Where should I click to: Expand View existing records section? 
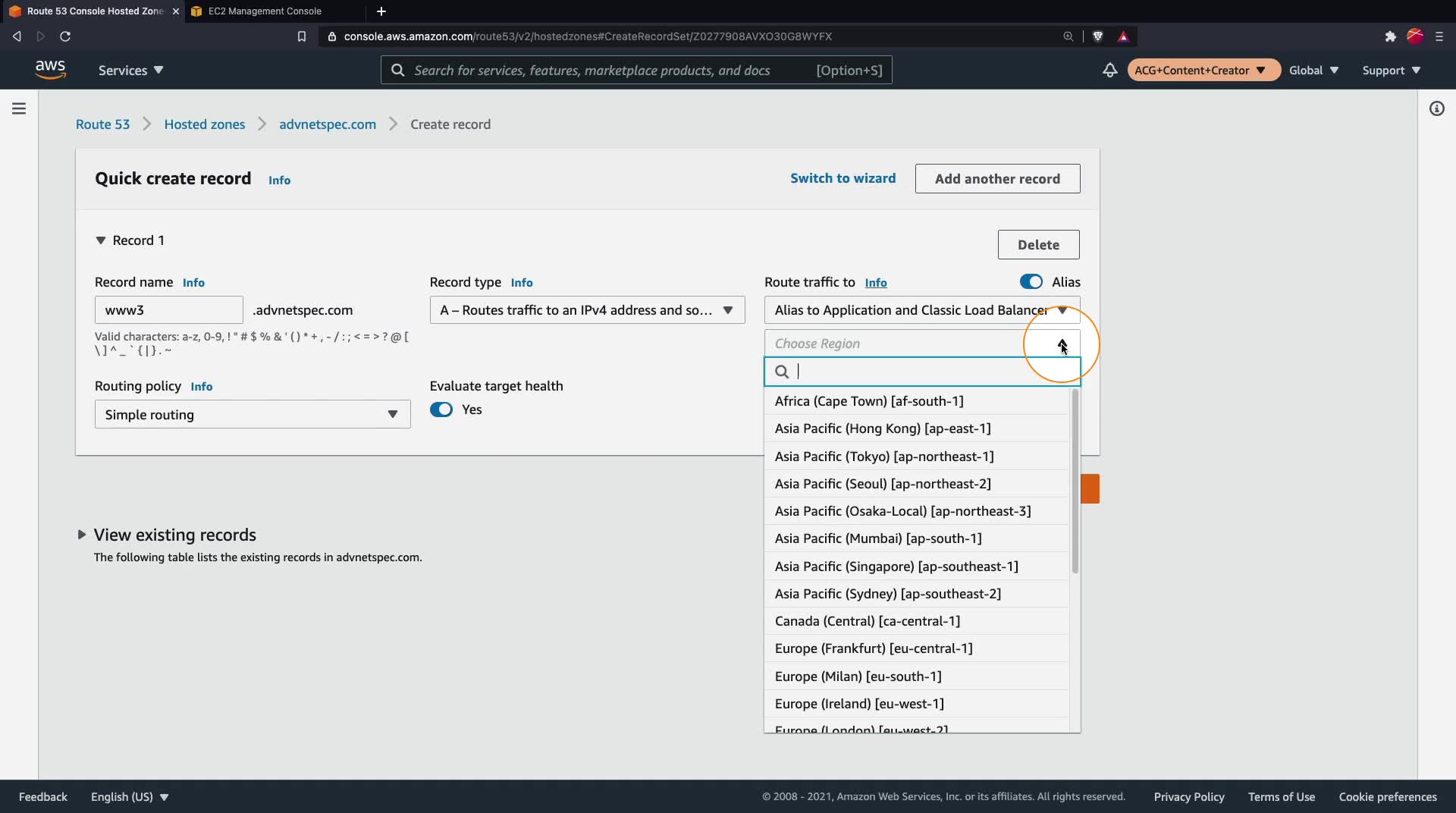[81, 535]
